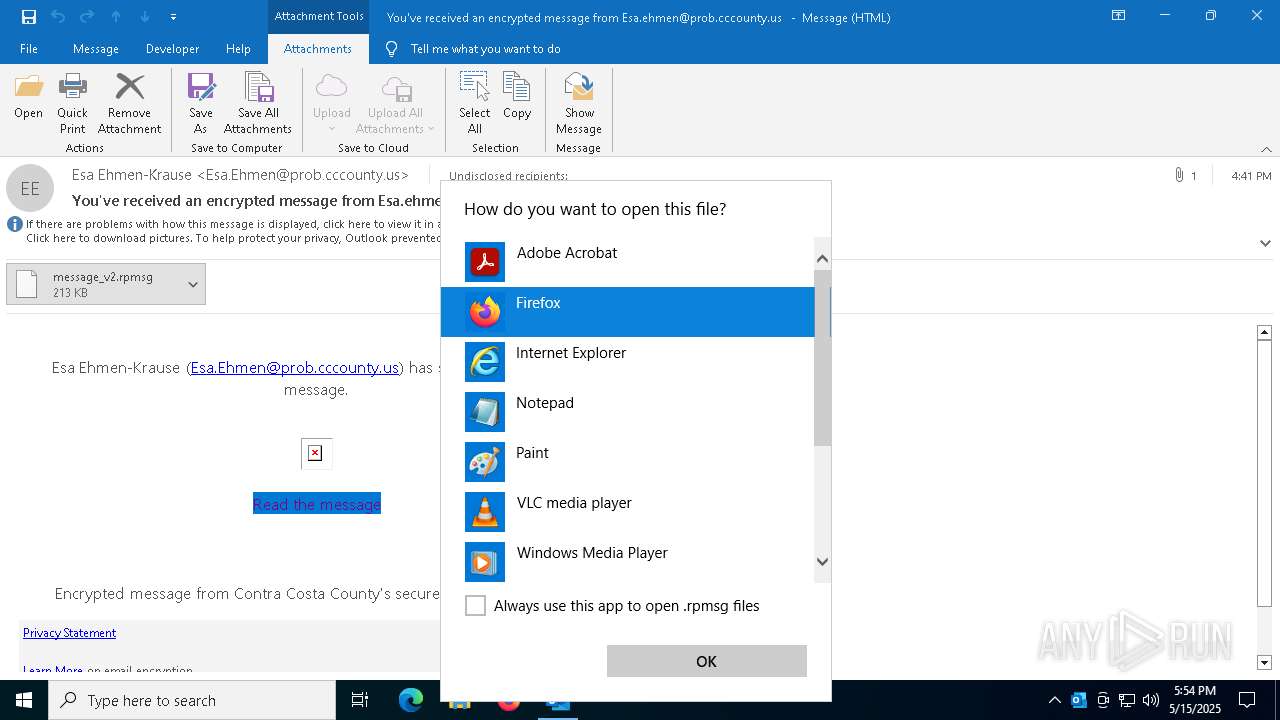Click the Undo arrow in title bar
Screen dimensions: 1280x720
click(58, 17)
